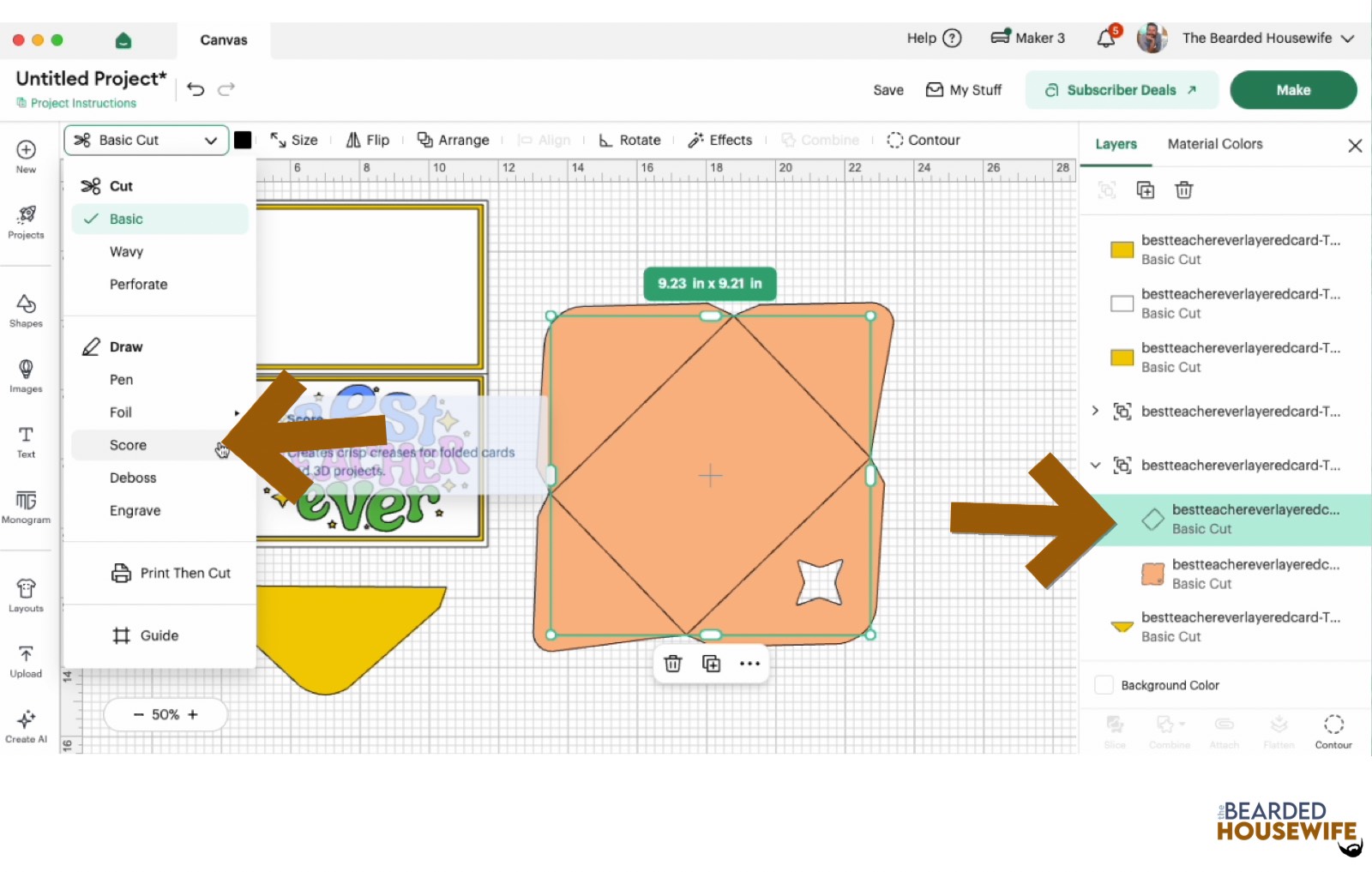This screenshot has width=1372, height=872.
Task: Close the Layers panel
Action: (1355, 146)
